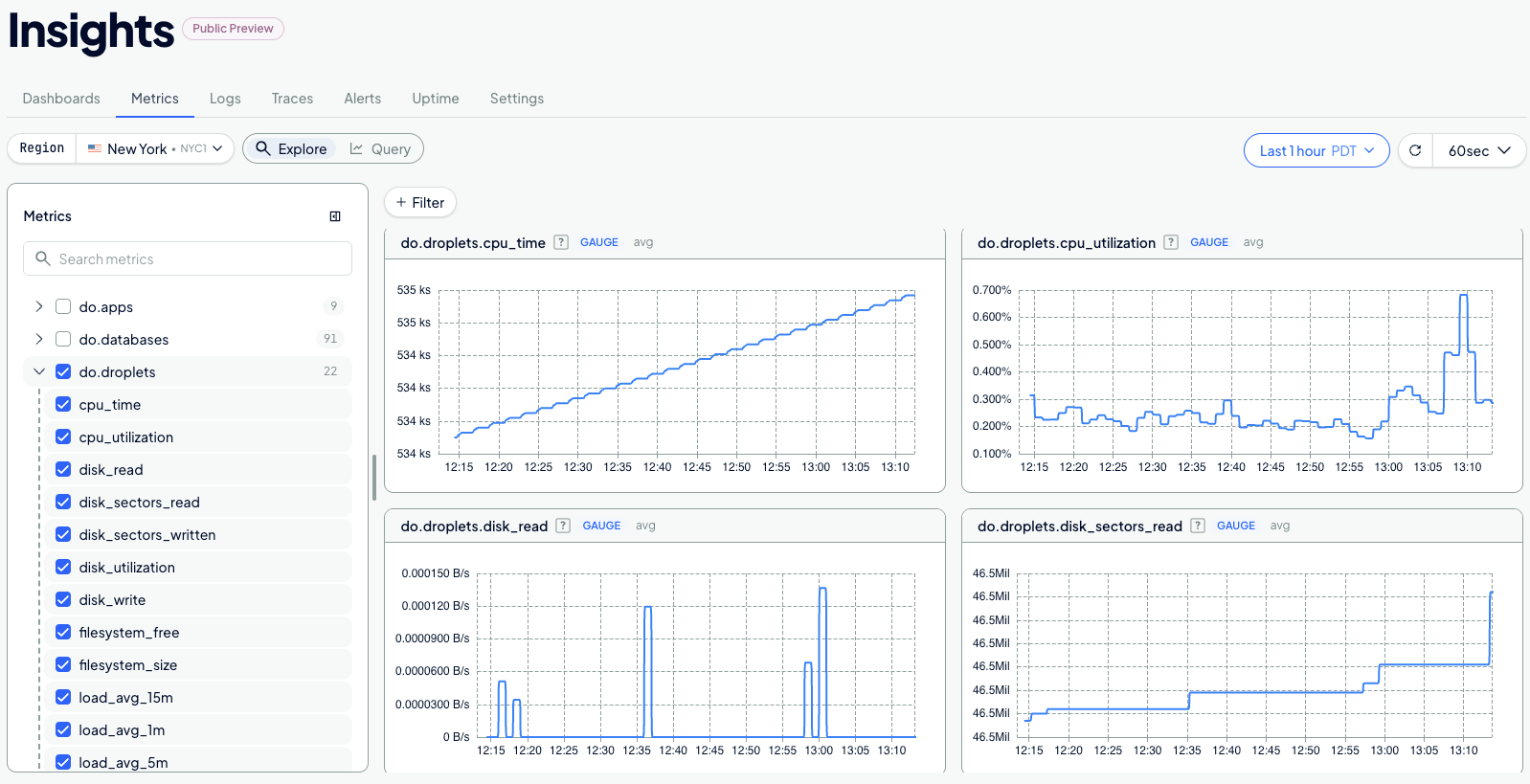The image size is (1530, 784).
Task: Check the do.databases checkbox
Action: [63, 339]
